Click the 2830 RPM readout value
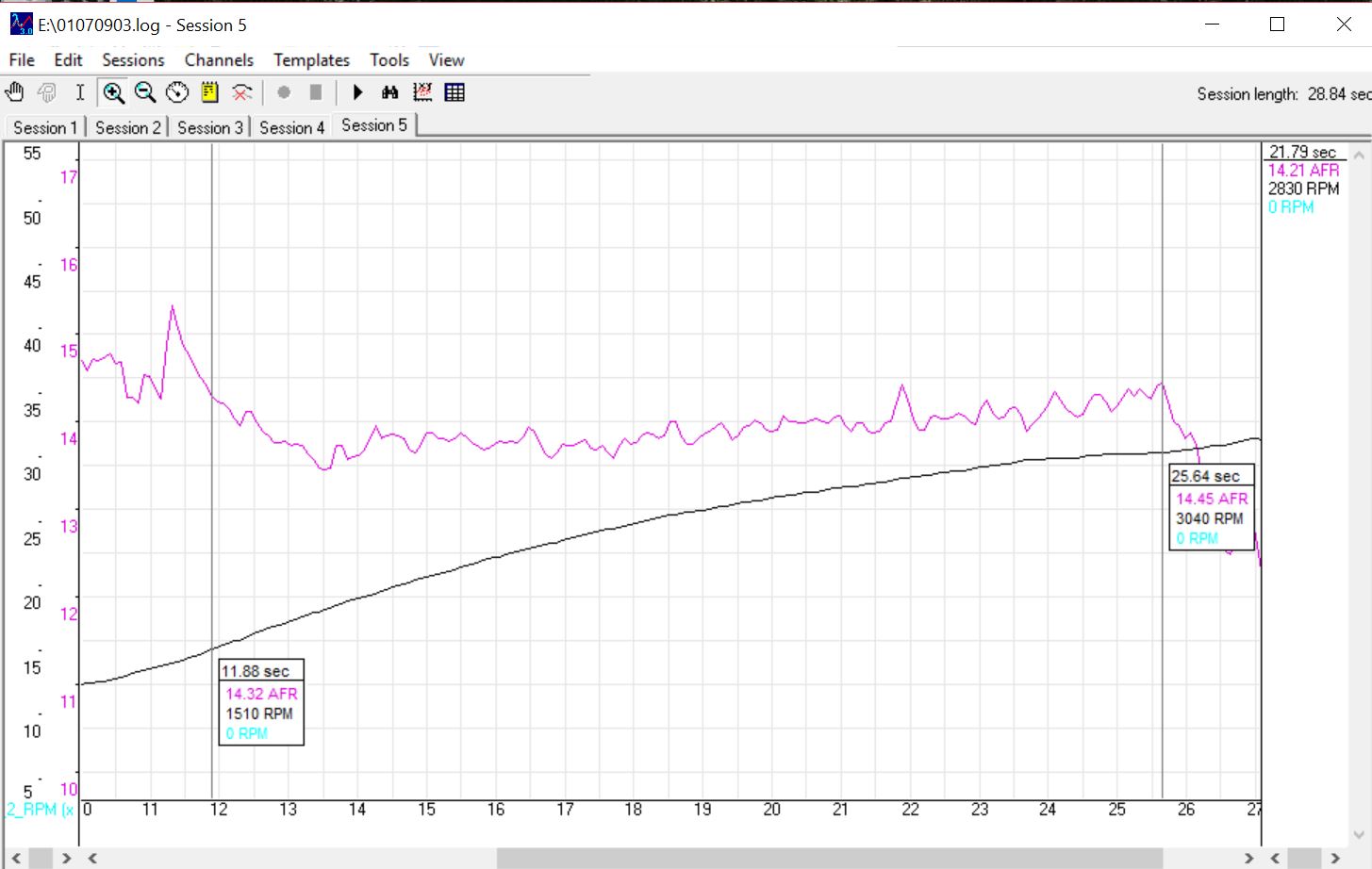This screenshot has width=1372, height=869. (1303, 189)
